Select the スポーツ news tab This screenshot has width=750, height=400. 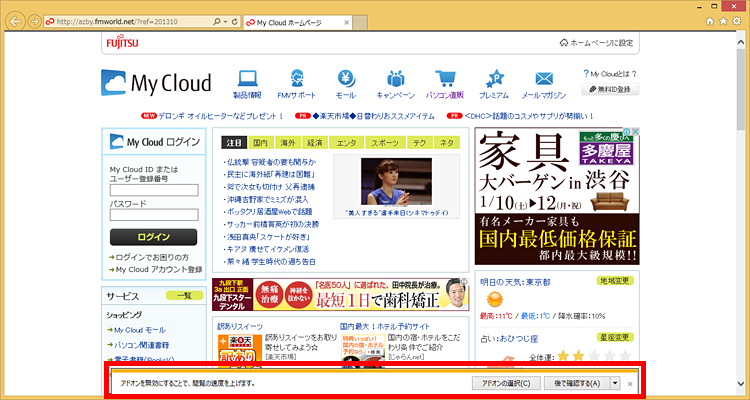pos(386,143)
